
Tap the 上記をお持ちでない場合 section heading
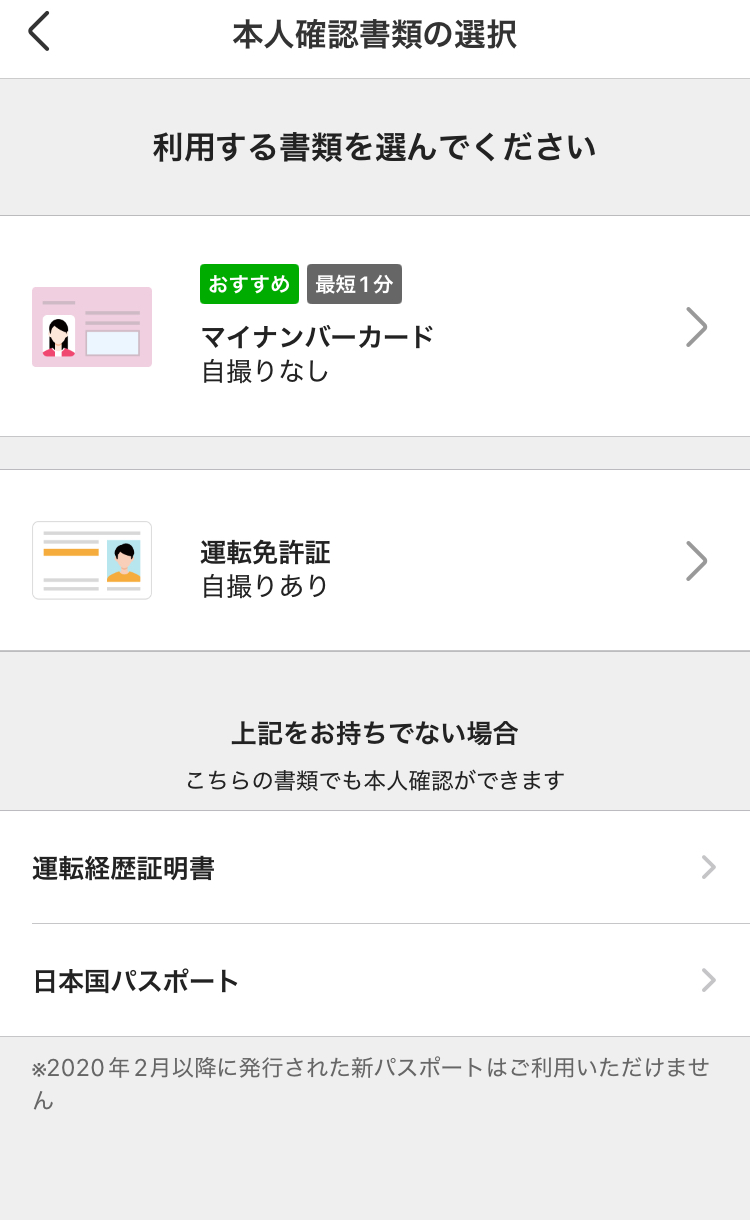tap(374, 734)
